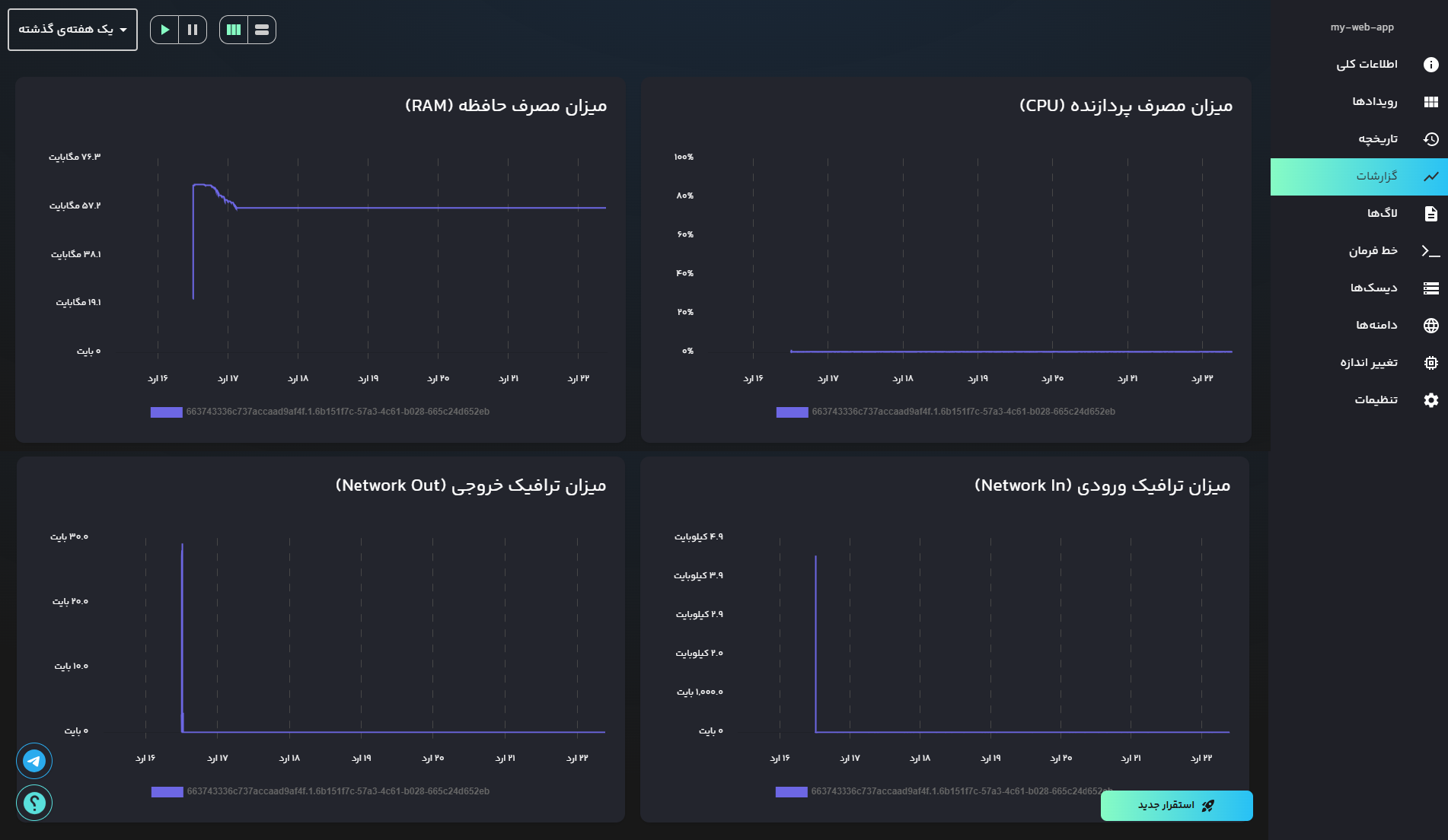This screenshot has height=840, width=1448.
Task: Click the Network Out legend container ID text
Action: pyautogui.click(x=338, y=791)
